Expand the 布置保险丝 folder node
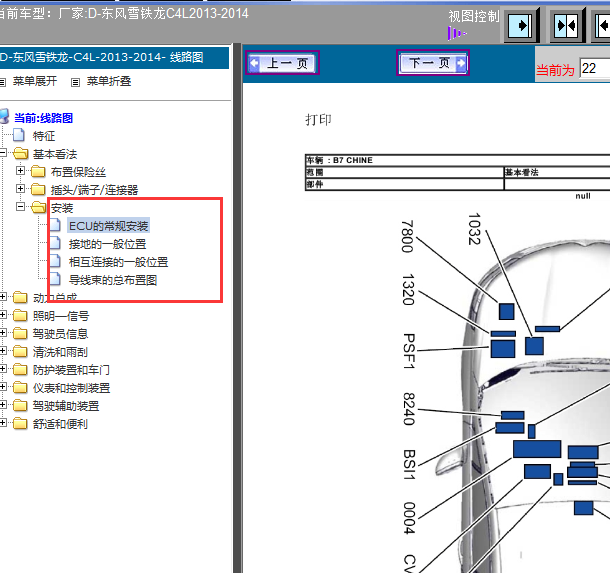This screenshot has width=610, height=573. click(20, 170)
